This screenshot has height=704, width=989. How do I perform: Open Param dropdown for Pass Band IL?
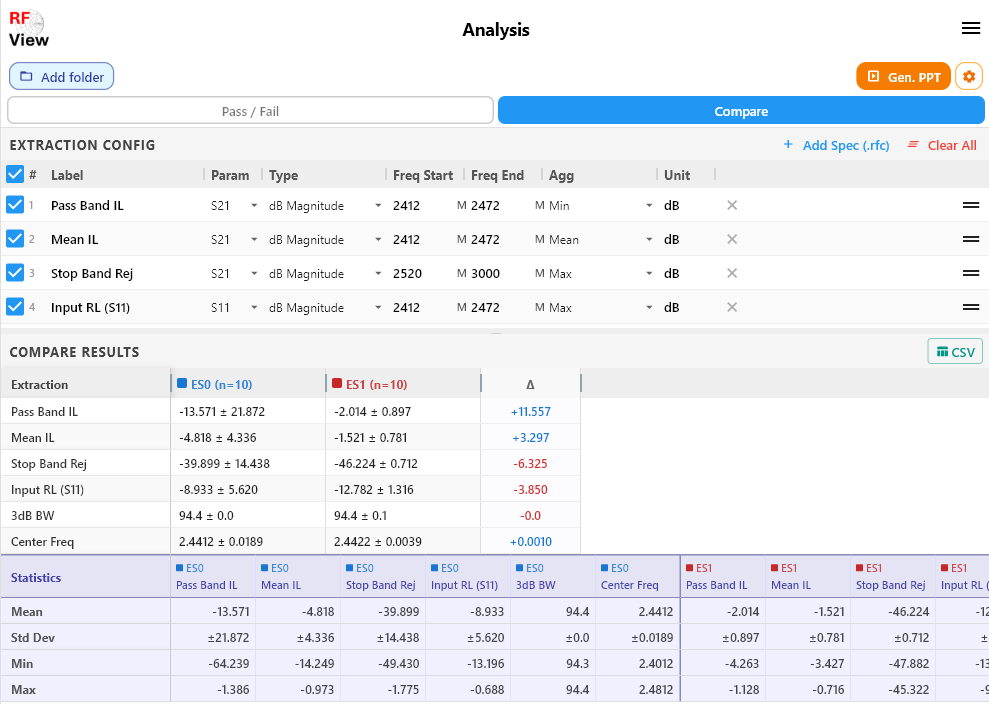pyautogui.click(x=234, y=206)
